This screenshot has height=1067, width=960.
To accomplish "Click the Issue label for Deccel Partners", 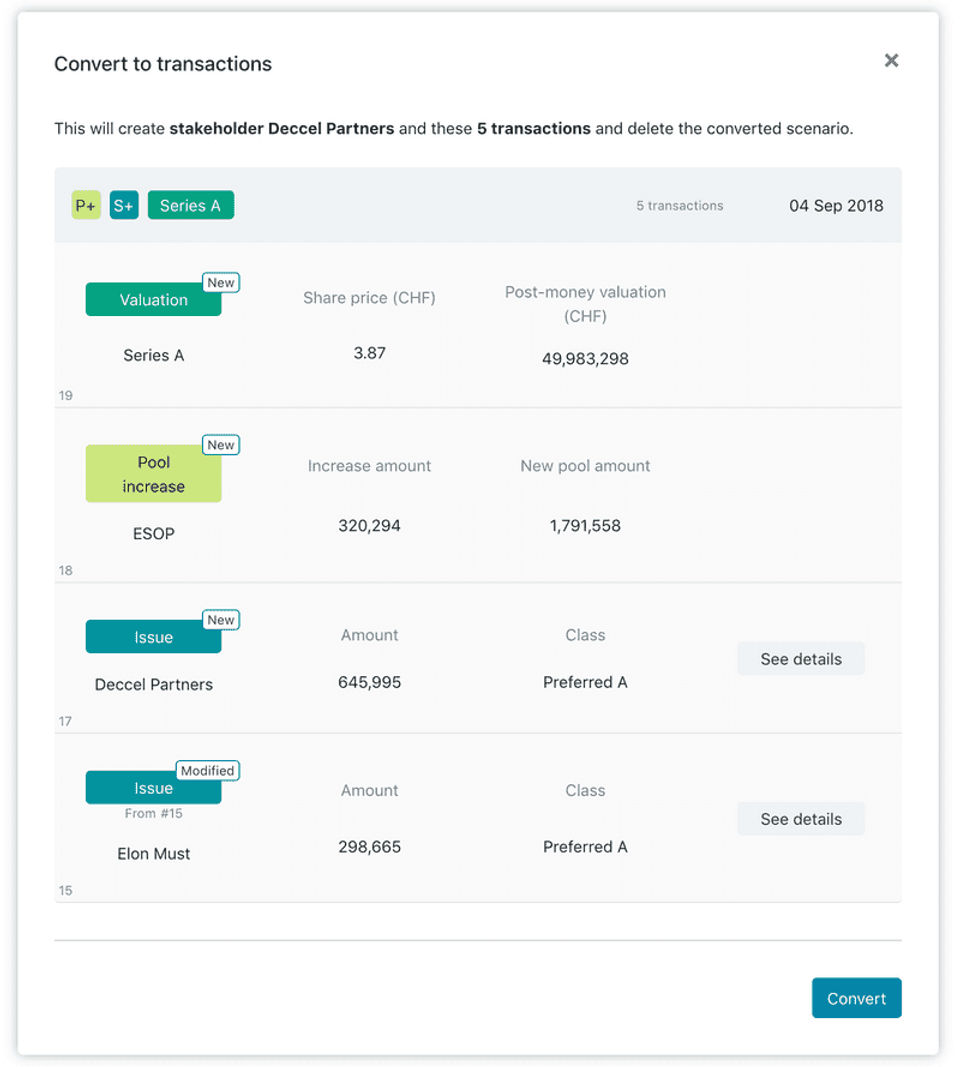I will point(153,637).
